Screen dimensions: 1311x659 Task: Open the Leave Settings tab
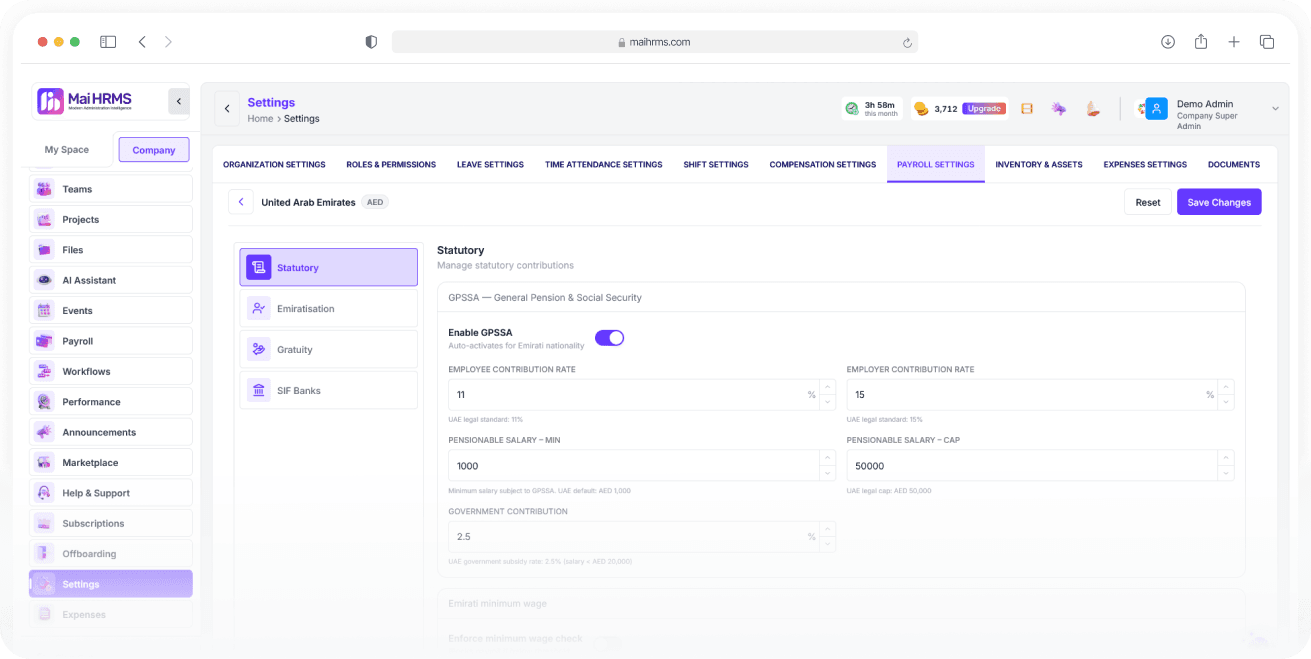pos(490,164)
